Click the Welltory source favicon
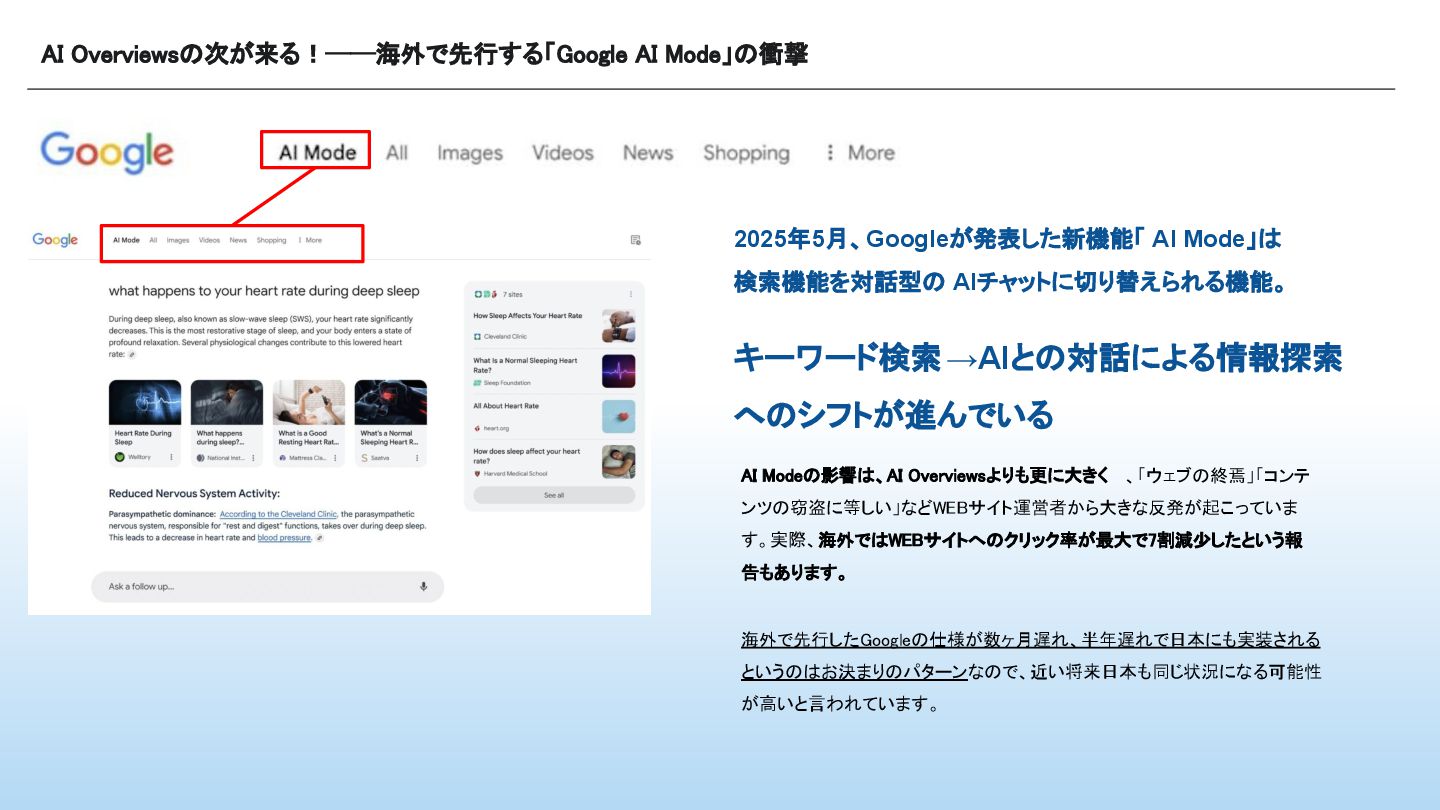The width and height of the screenshot is (1440, 810). point(120,458)
